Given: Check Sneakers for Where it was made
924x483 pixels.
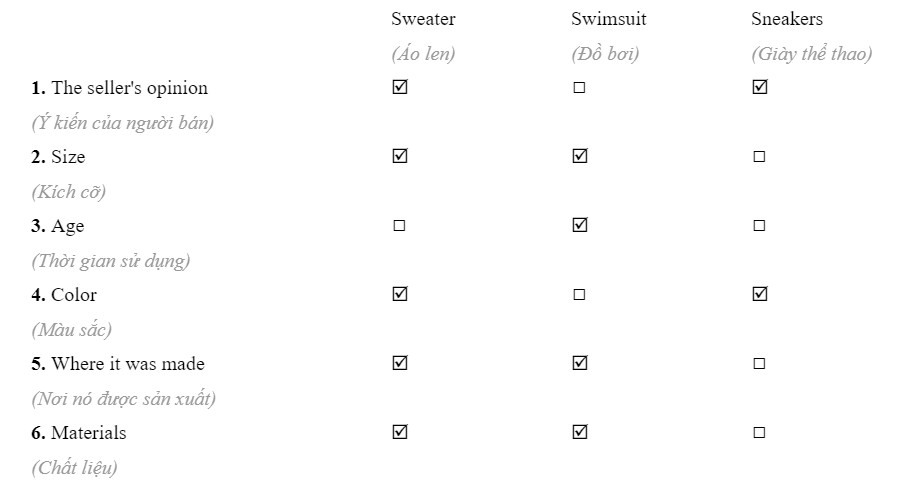Looking at the screenshot, I should (759, 364).
